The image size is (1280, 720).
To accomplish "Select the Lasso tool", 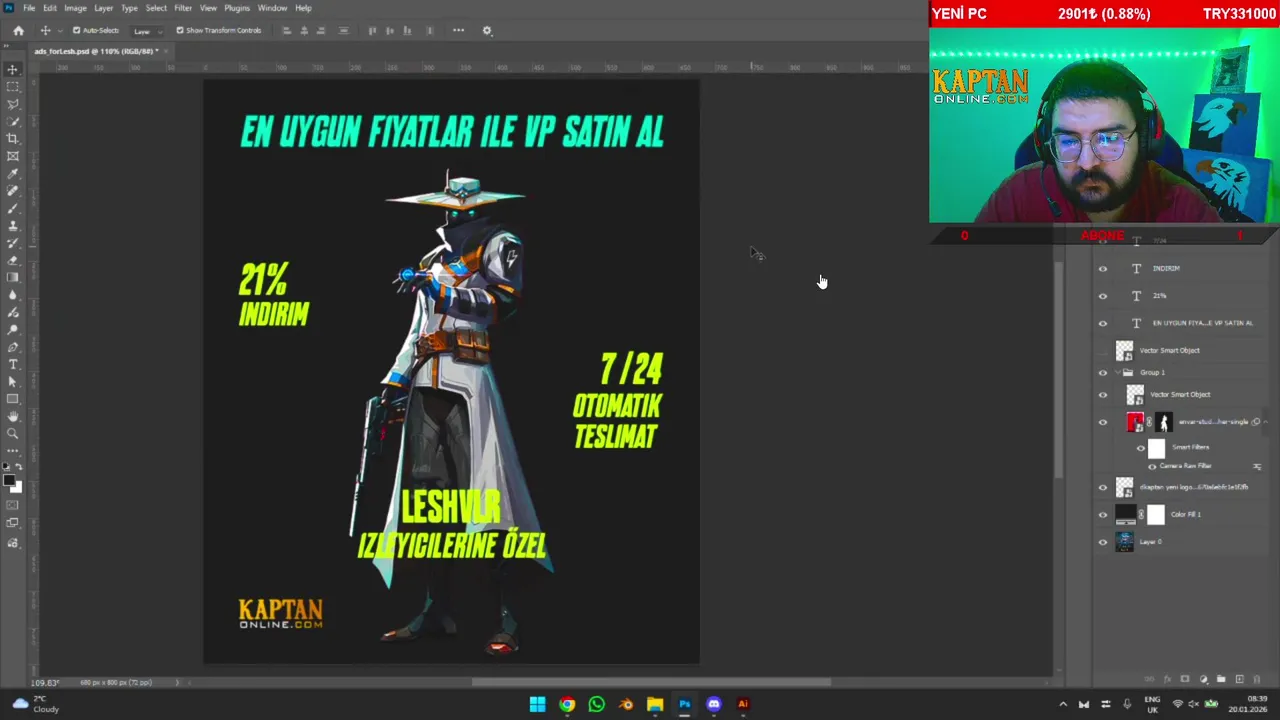I will click(x=13, y=104).
